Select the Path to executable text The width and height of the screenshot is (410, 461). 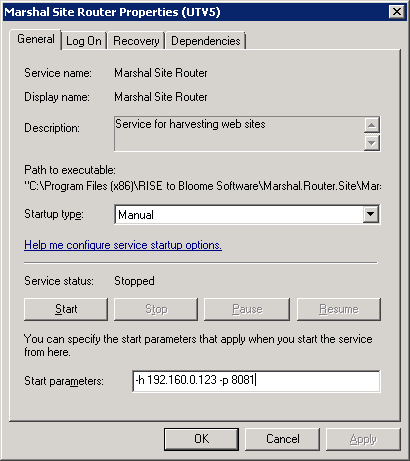pos(203,186)
